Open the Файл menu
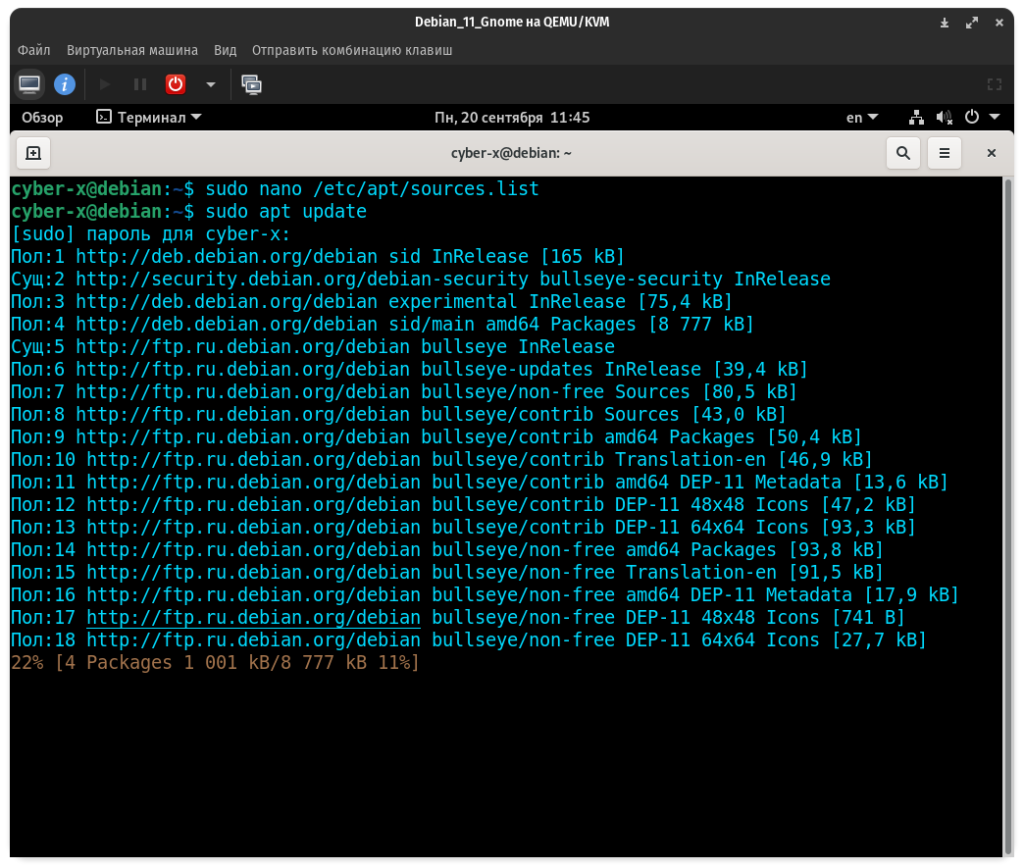 pos(34,50)
